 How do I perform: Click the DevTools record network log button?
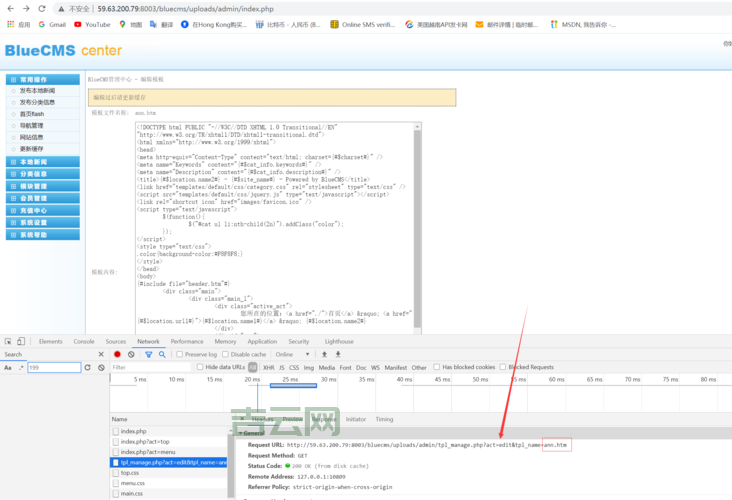click(117, 354)
